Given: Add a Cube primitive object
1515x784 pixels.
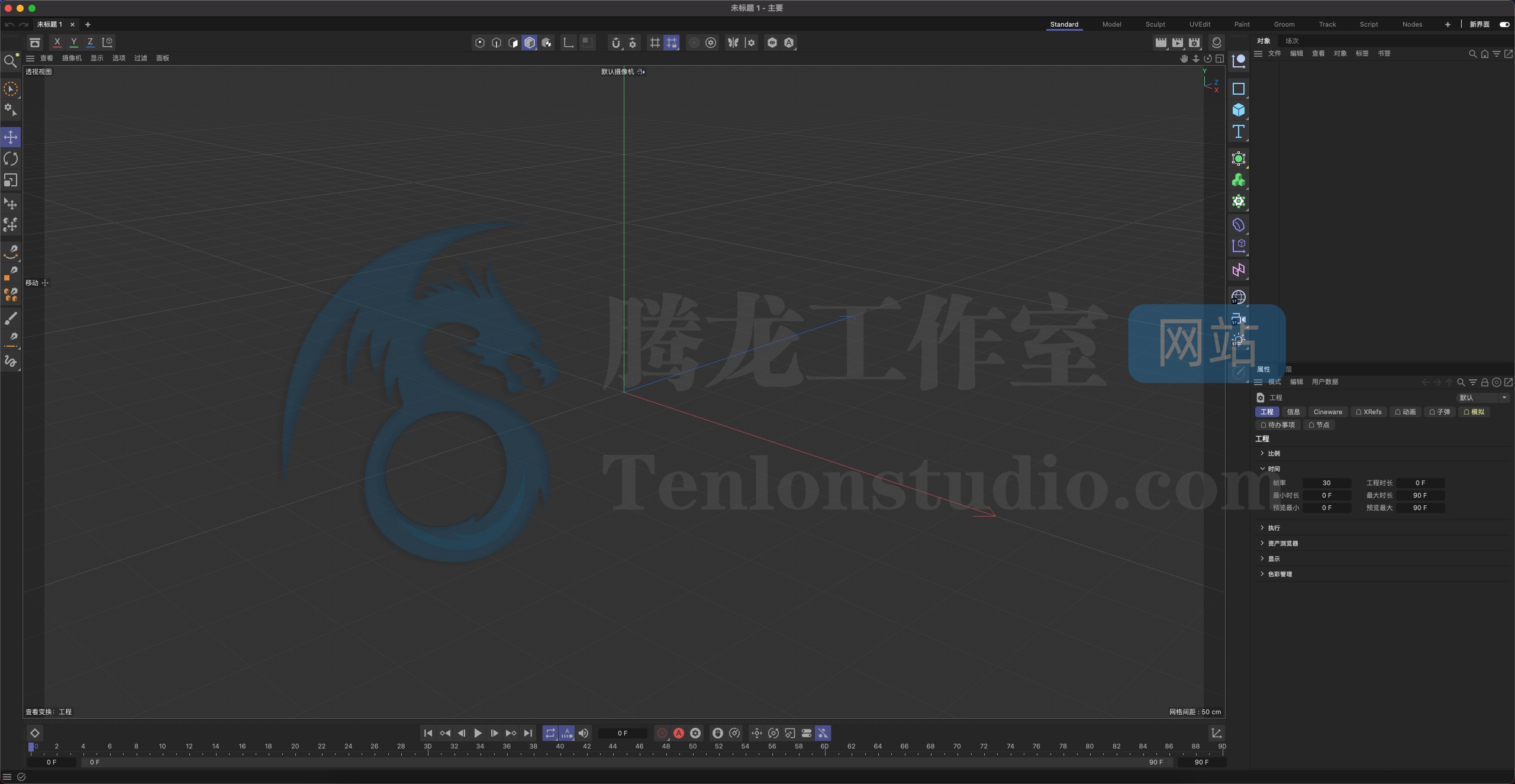Looking at the screenshot, I should click(1238, 110).
